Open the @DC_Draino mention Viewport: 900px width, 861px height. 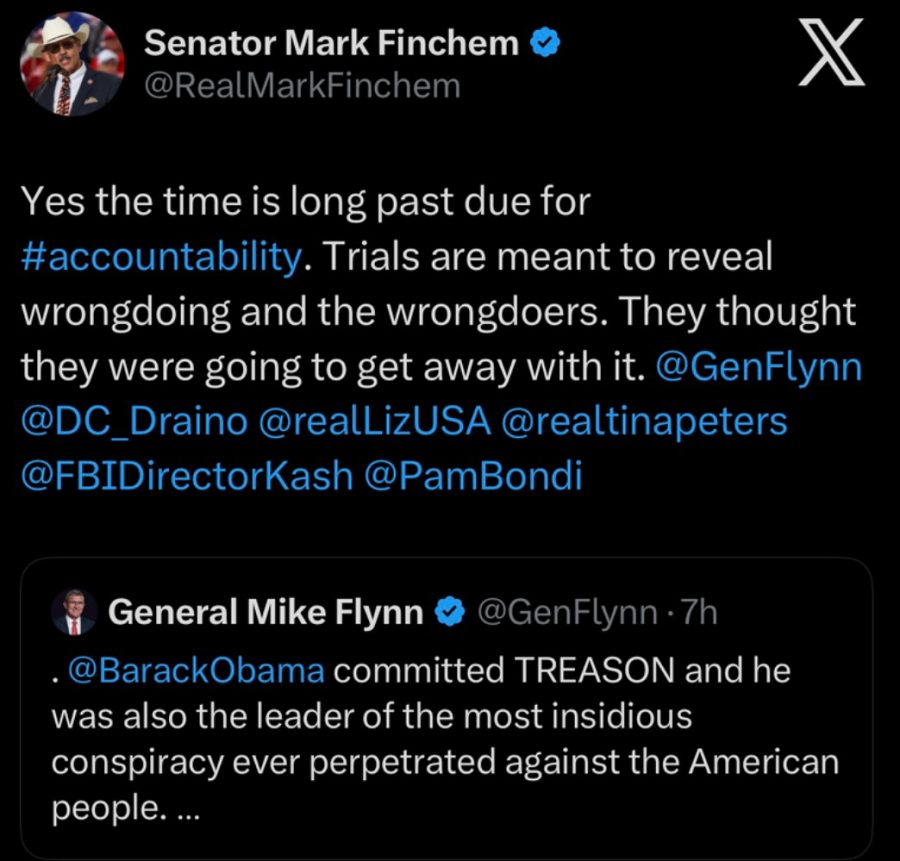[133, 421]
